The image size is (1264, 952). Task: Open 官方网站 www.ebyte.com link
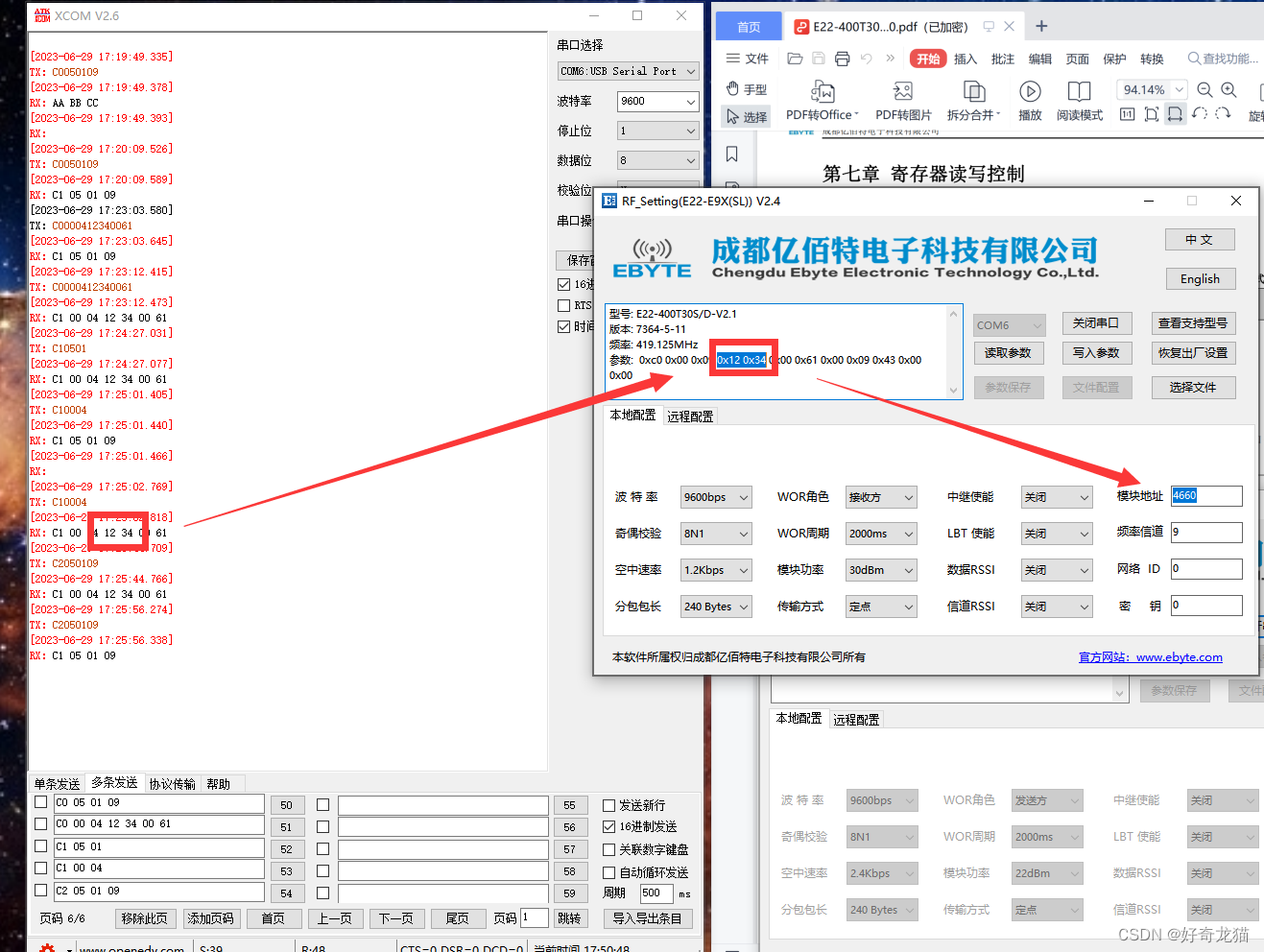1151,657
